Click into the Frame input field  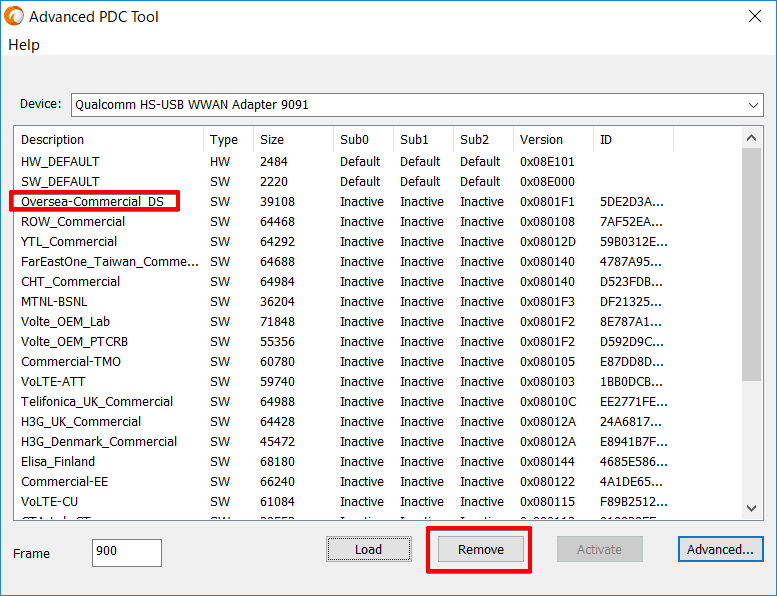[126, 552]
